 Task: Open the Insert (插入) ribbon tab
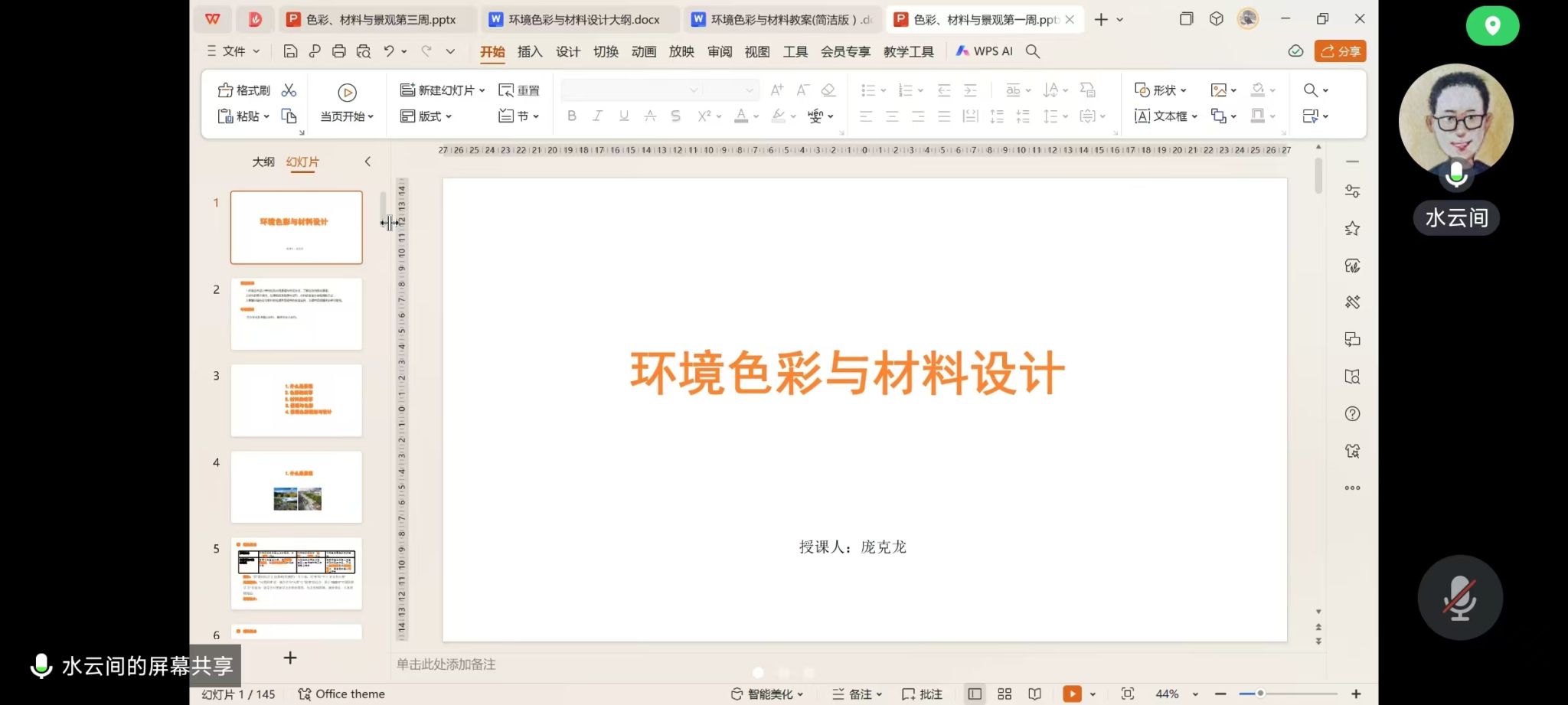(530, 51)
